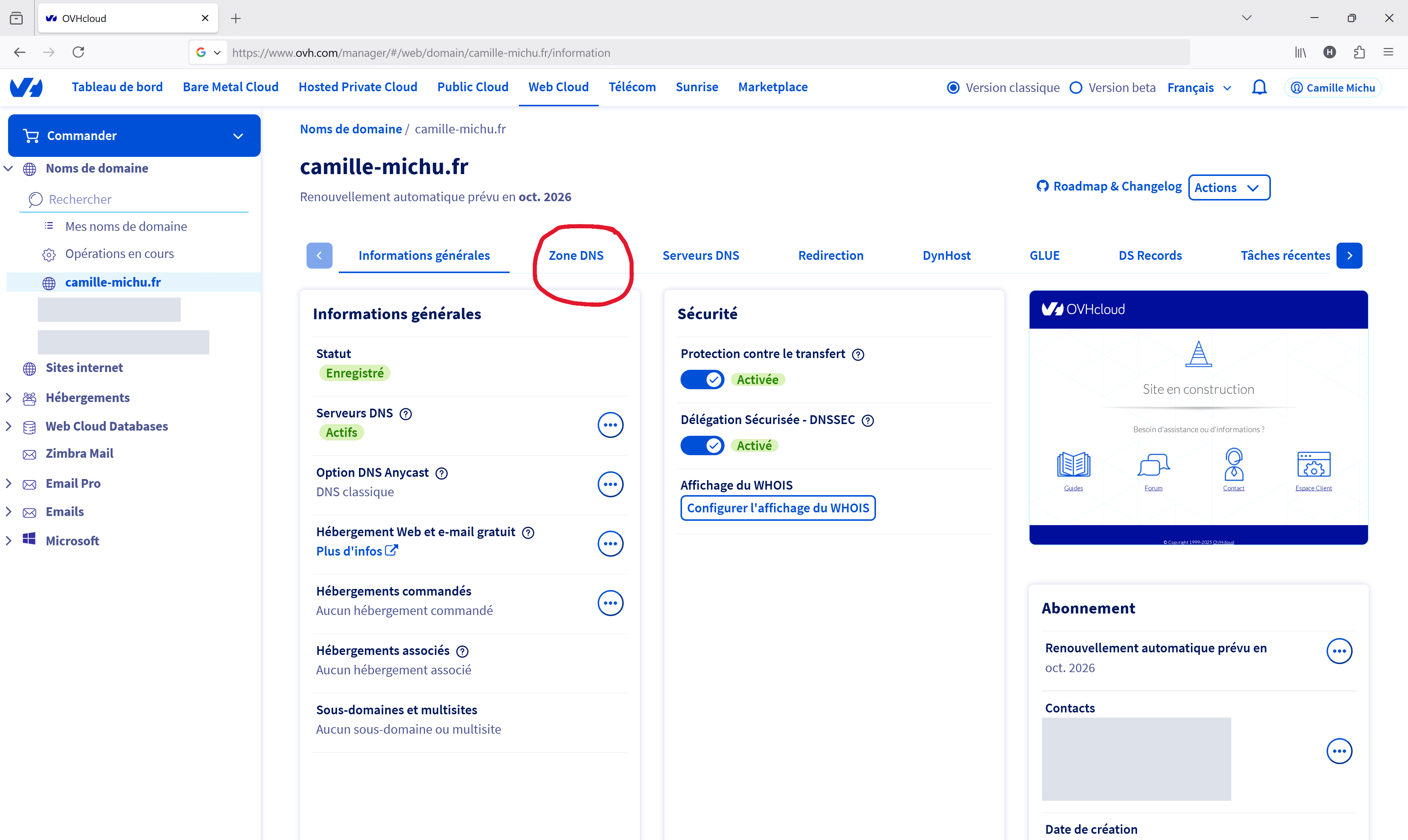1408x840 pixels.
Task: Click help icon next to DNSSEC
Action: [x=867, y=420]
